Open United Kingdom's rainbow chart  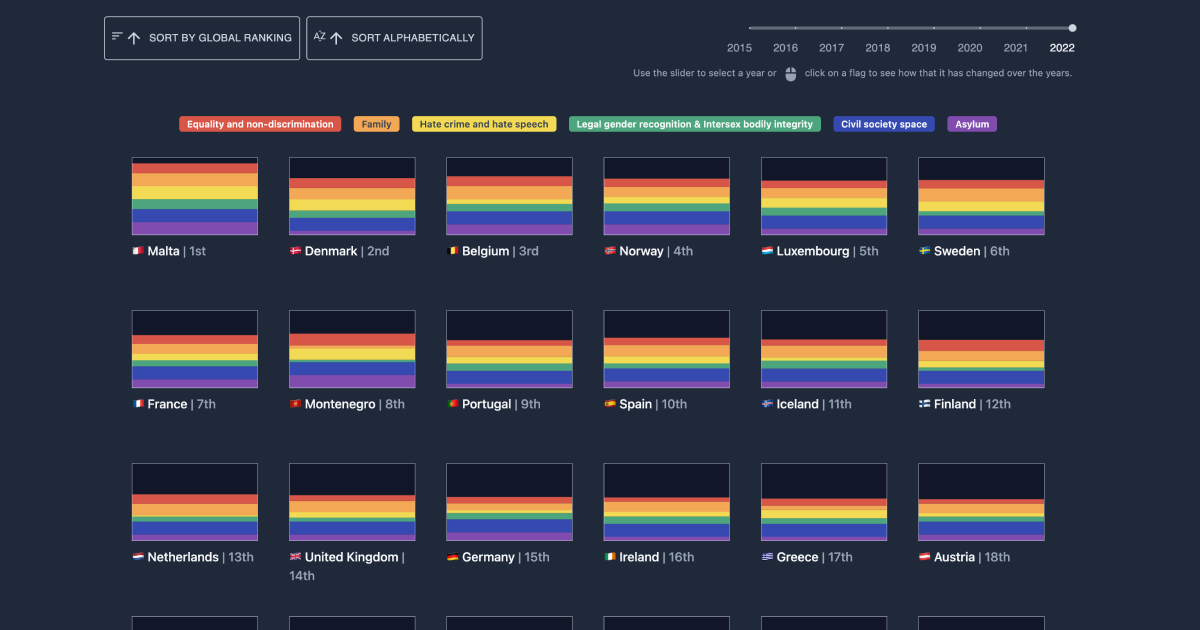click(x=352, y=502)
